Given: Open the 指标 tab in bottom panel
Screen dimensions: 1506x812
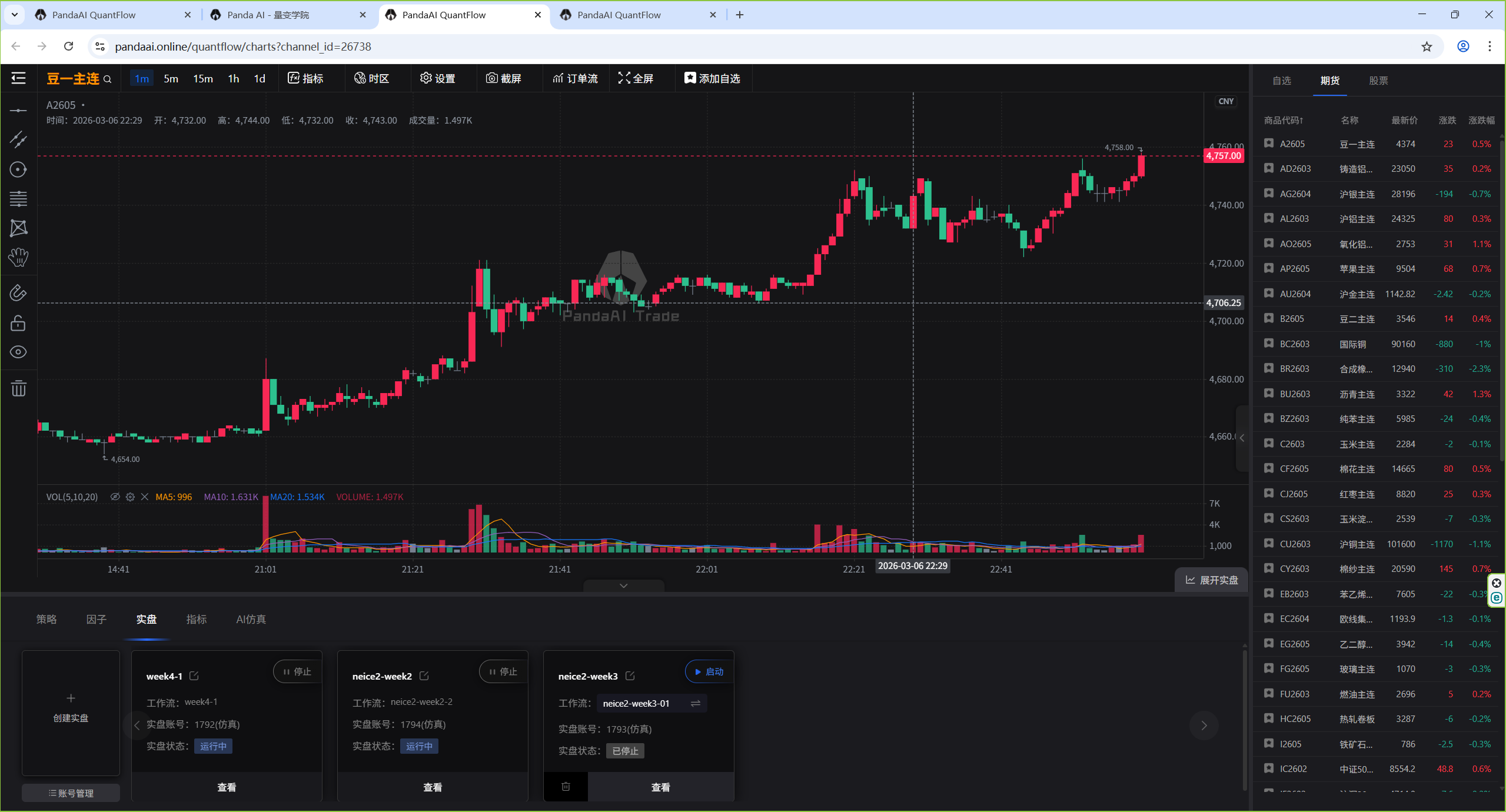Looking at the screenshot, I should (x=197, y=620).
